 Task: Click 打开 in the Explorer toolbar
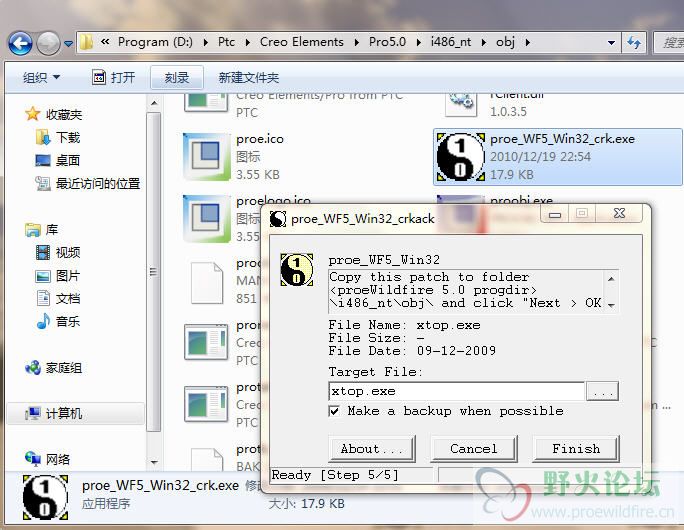[x=114, y=78]
